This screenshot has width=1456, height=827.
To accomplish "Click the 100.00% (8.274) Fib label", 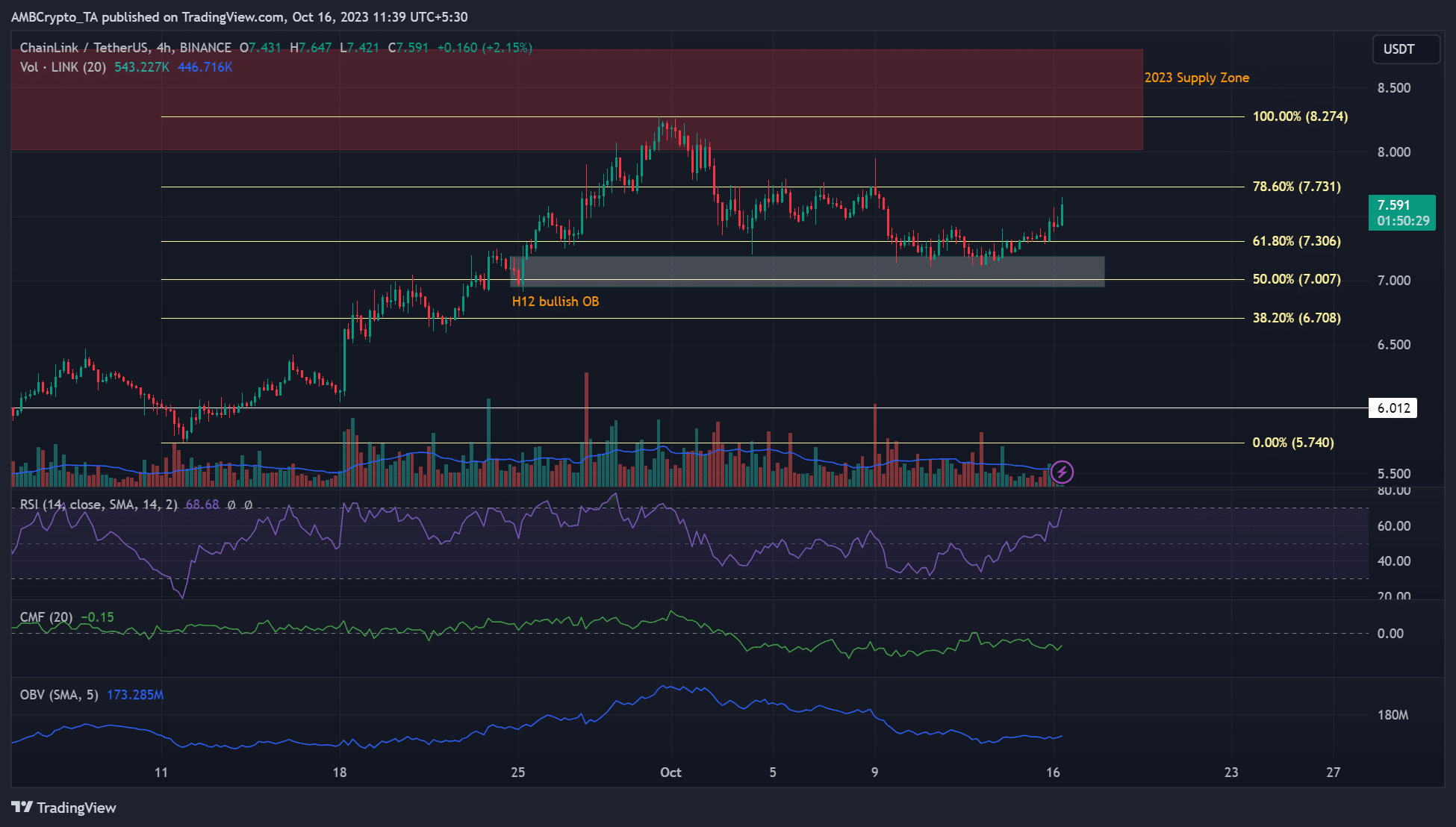I will coord(1300,116).
